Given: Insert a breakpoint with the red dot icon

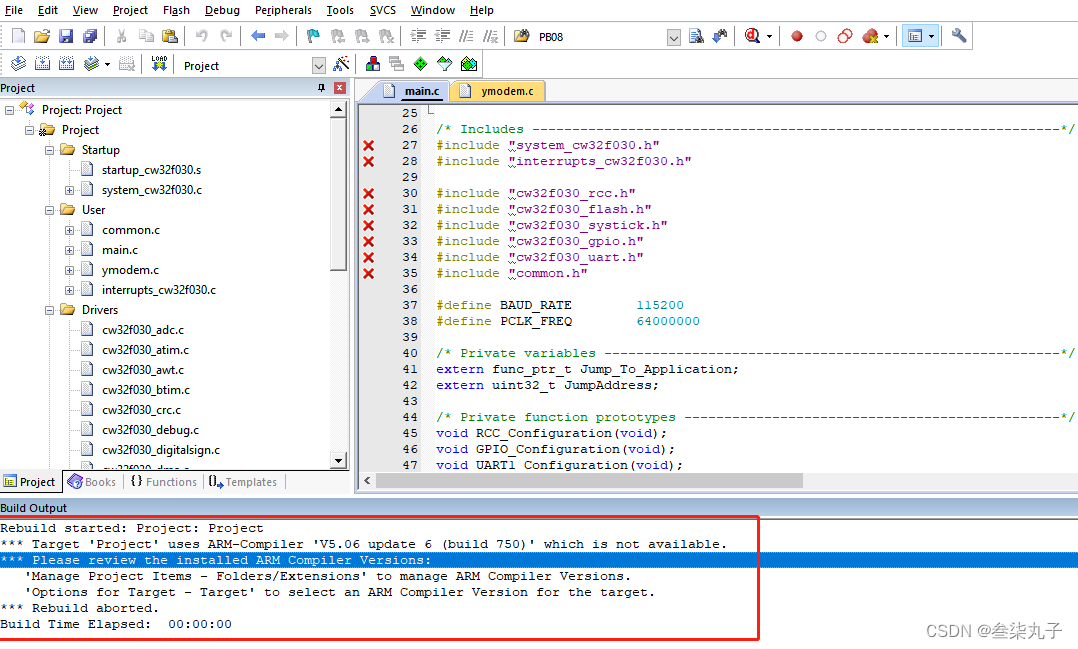Looking at the screenshot, I should pos(797,35).
